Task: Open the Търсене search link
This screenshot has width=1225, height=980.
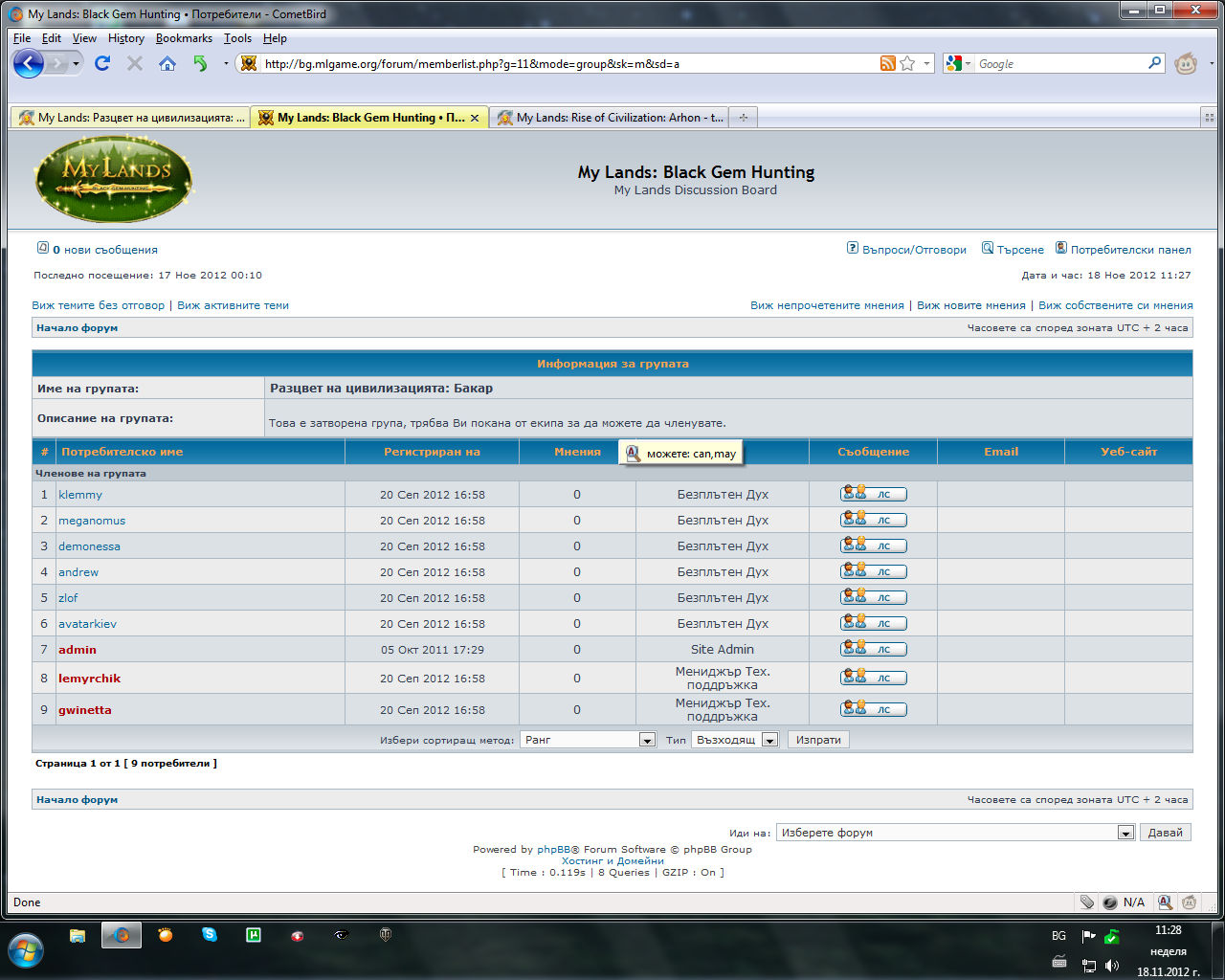Action: 1019,250
